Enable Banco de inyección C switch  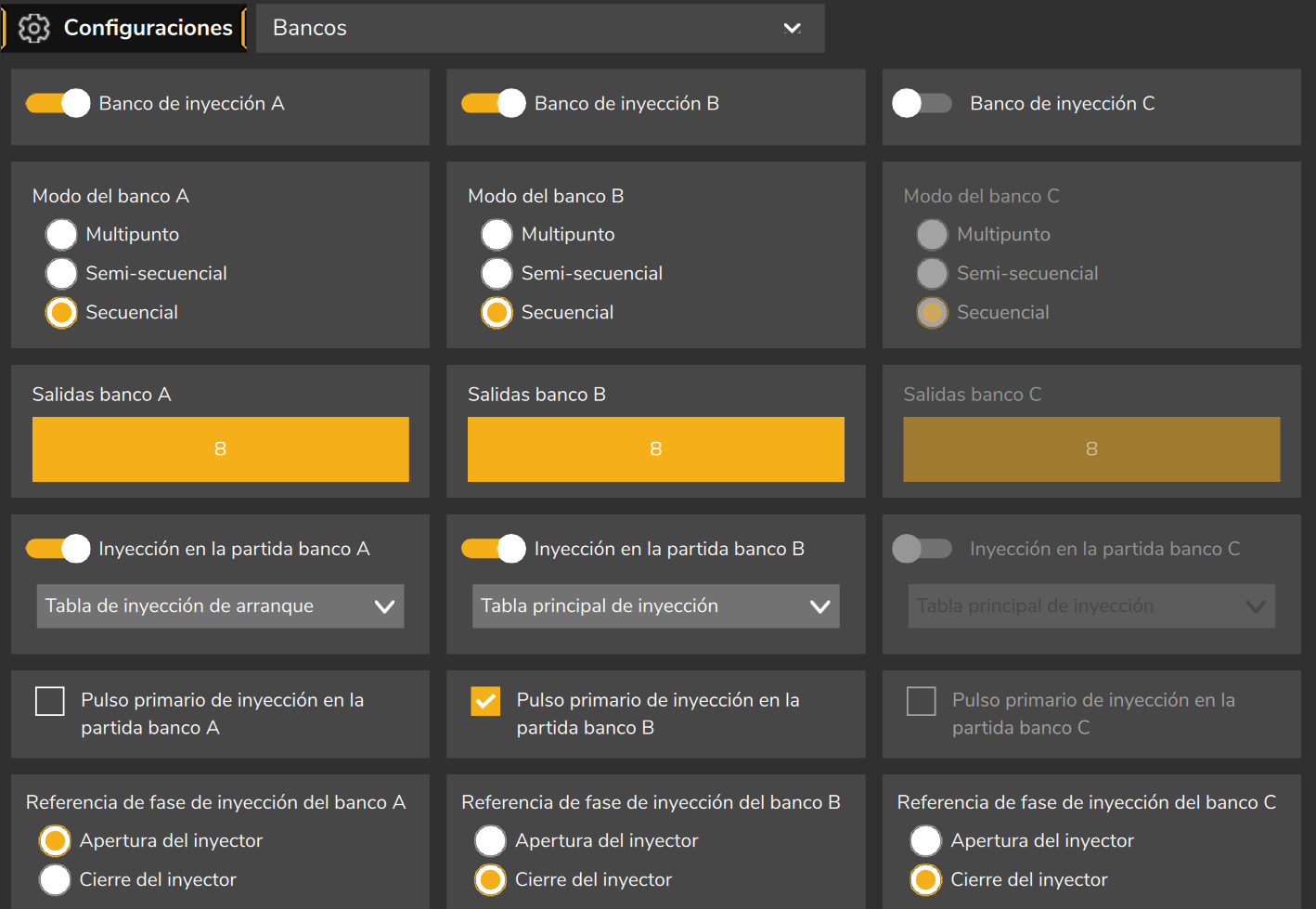point(922,103)
